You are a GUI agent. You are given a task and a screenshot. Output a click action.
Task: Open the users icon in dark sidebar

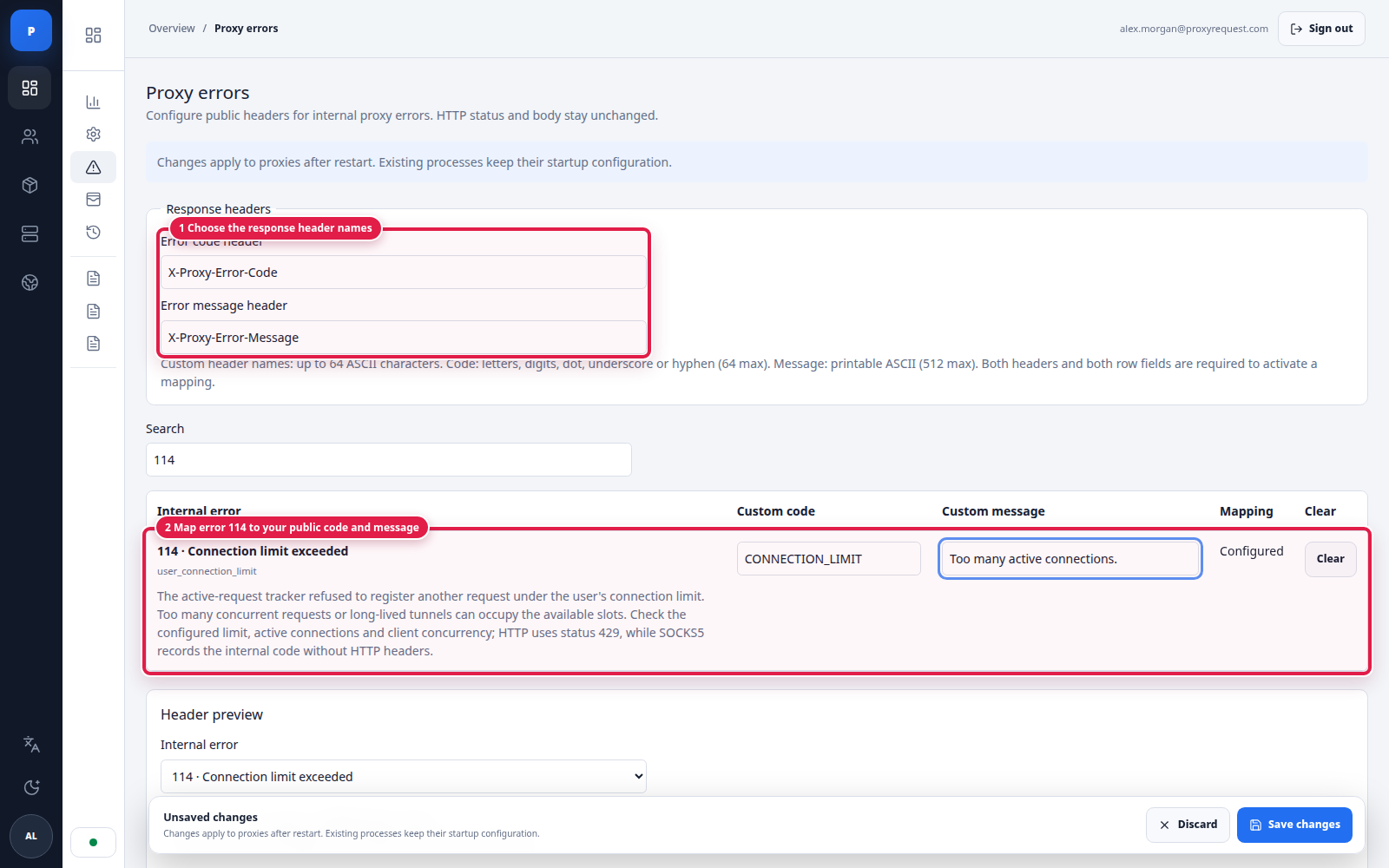(30, 136)
